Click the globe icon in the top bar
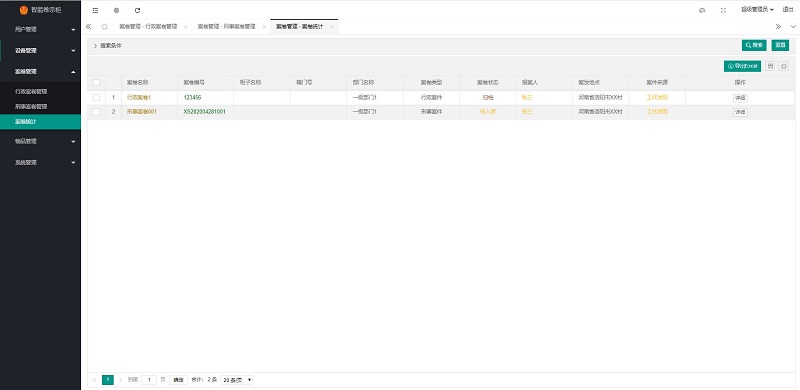Image resolution: width=800 pixels, height=390 pixels. pyautogui.click(x=116, y=10)
